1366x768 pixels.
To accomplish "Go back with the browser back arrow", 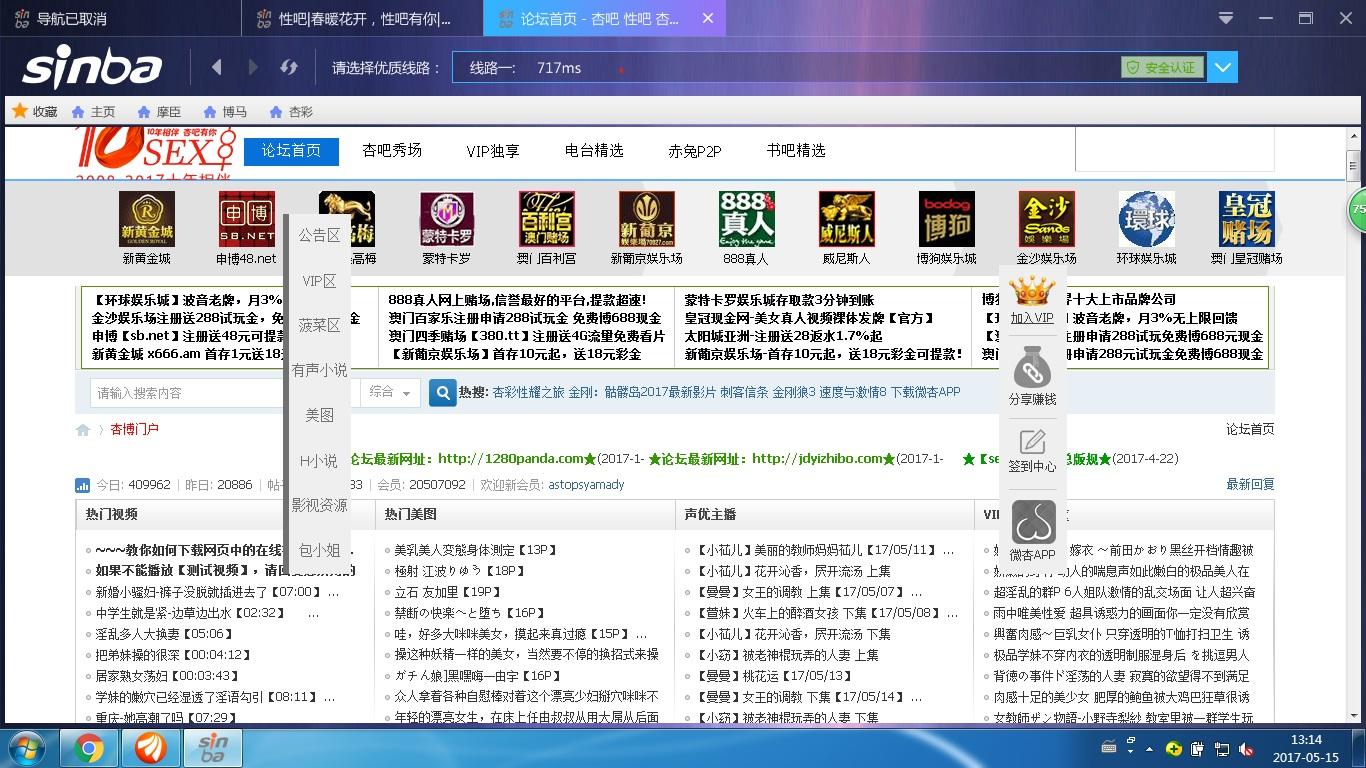I will 217,67.
